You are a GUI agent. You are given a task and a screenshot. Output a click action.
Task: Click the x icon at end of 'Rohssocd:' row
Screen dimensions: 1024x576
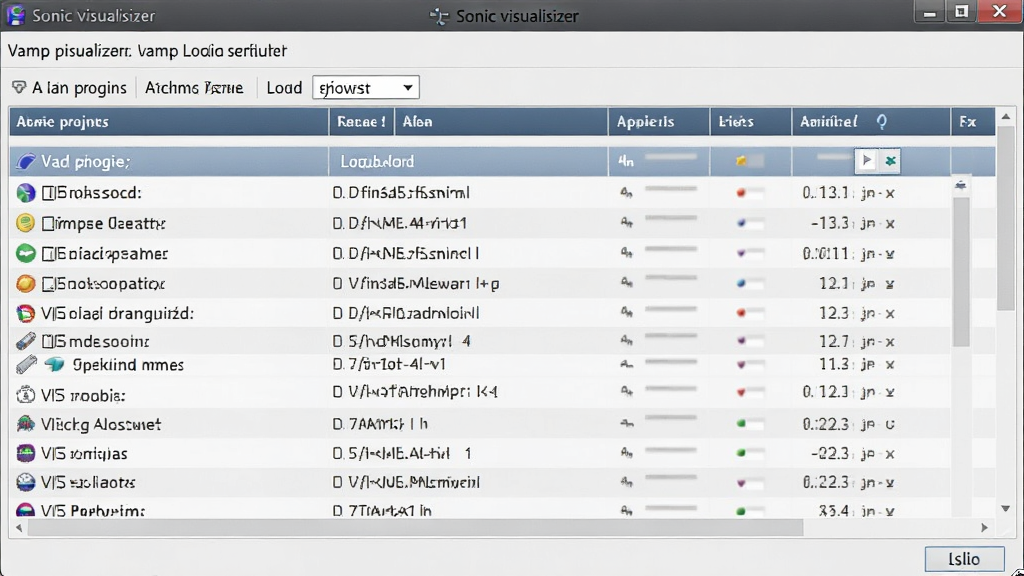(x=889, y=193)
